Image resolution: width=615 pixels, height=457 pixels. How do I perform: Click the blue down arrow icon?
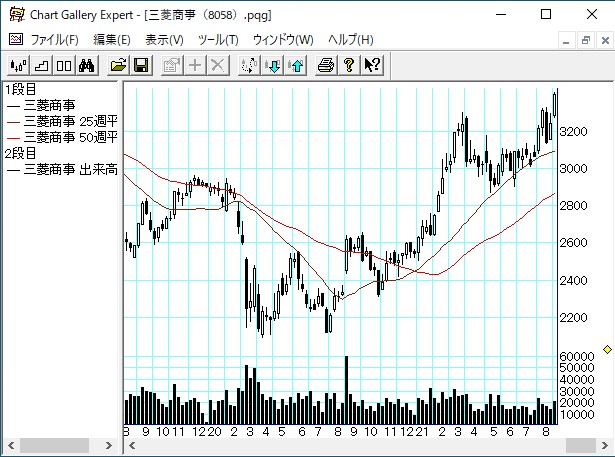(x=273, y=66)
